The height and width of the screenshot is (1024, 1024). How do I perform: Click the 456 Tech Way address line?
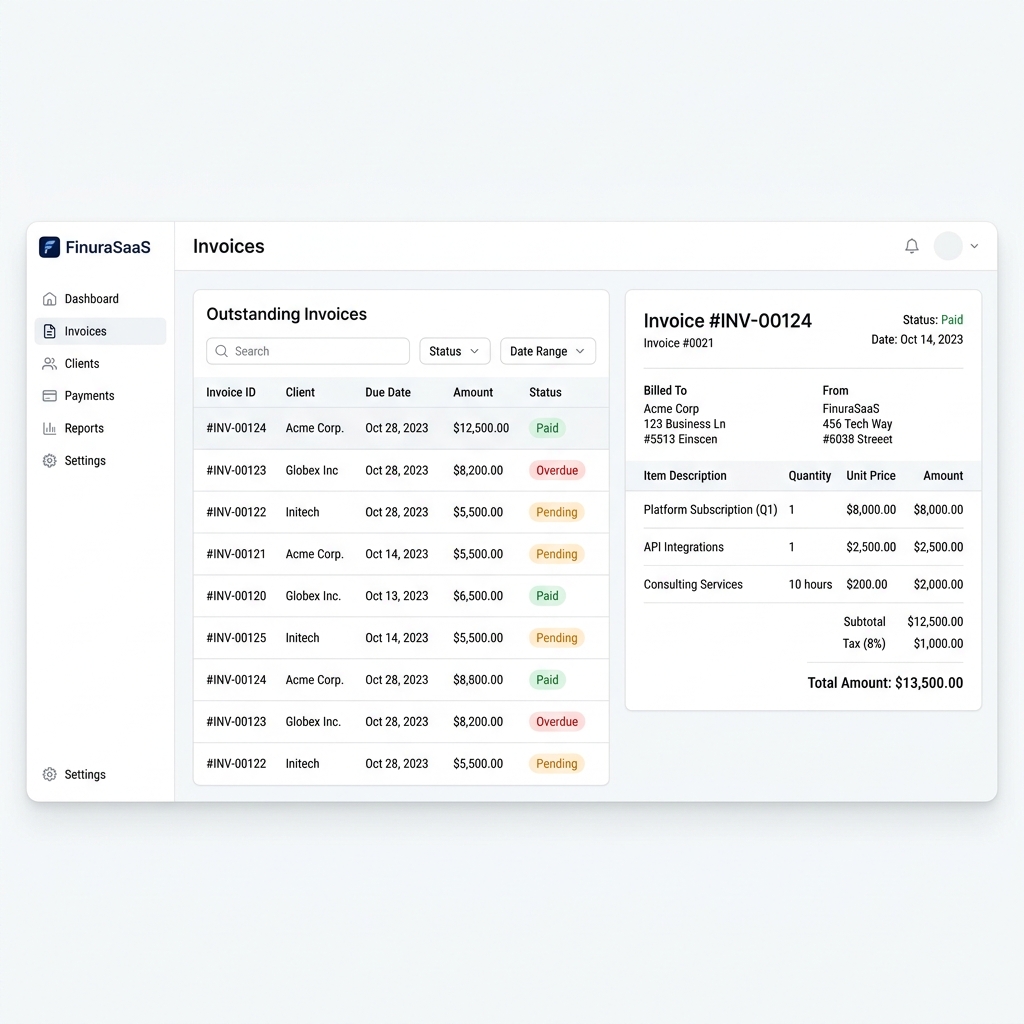[x=857, y=424]
